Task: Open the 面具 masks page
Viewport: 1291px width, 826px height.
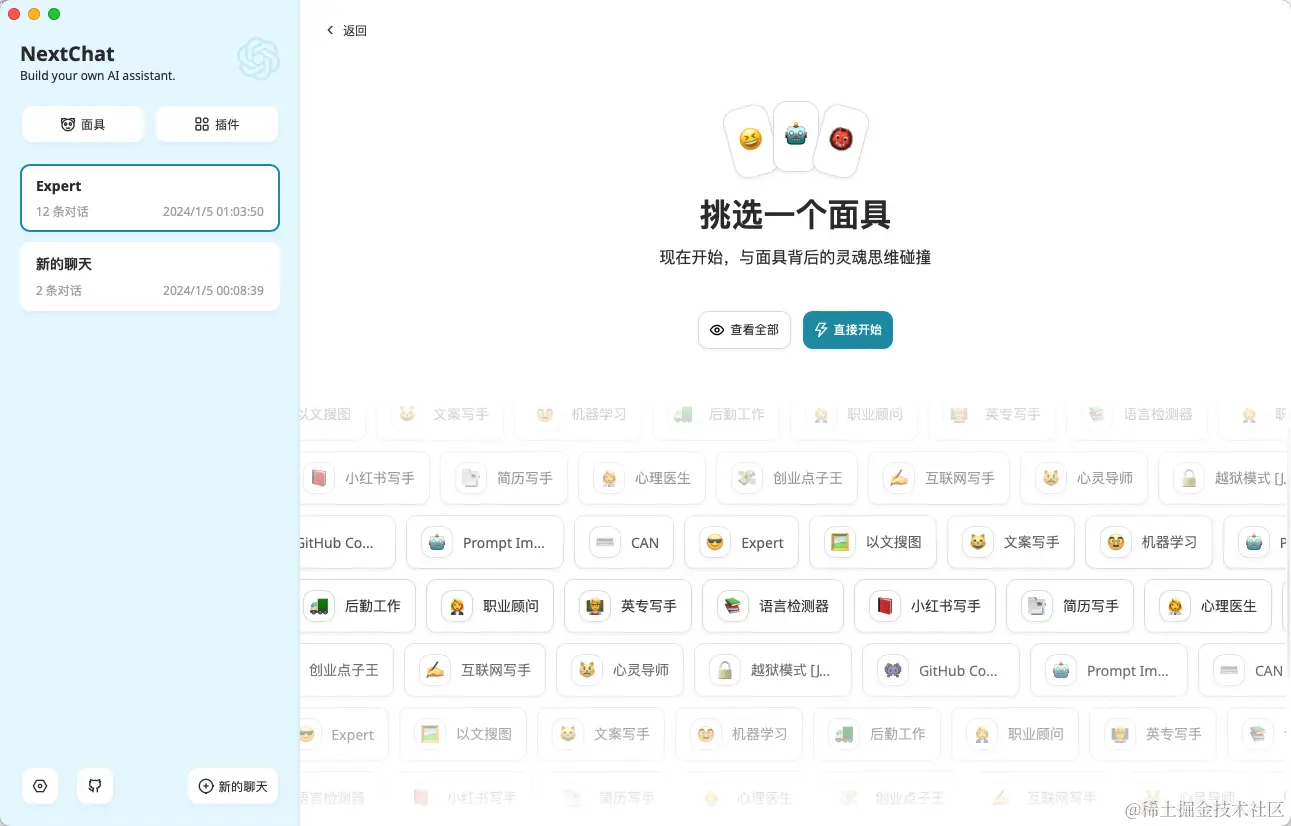Action: [83, 124]
